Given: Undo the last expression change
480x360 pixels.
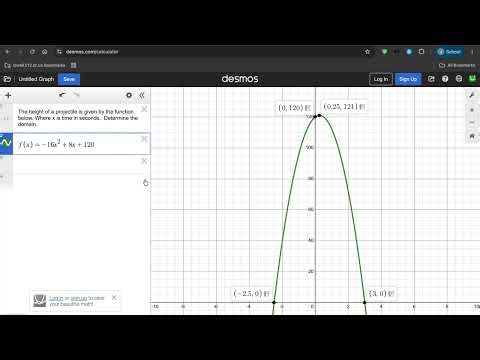Looking at the screenshot, I should [x=62, y=95].
